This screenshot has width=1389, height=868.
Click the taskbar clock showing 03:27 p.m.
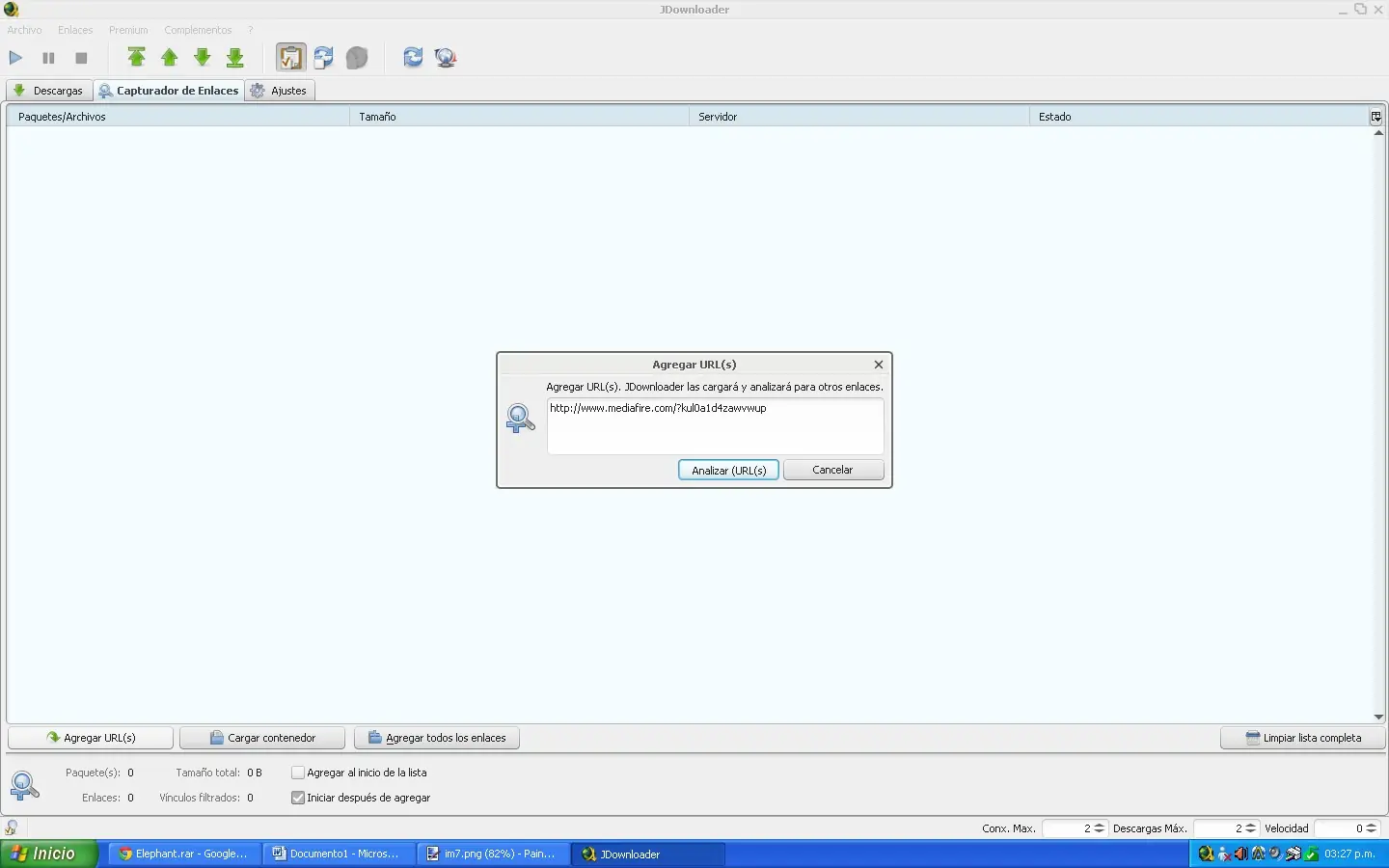(1349, 854)
